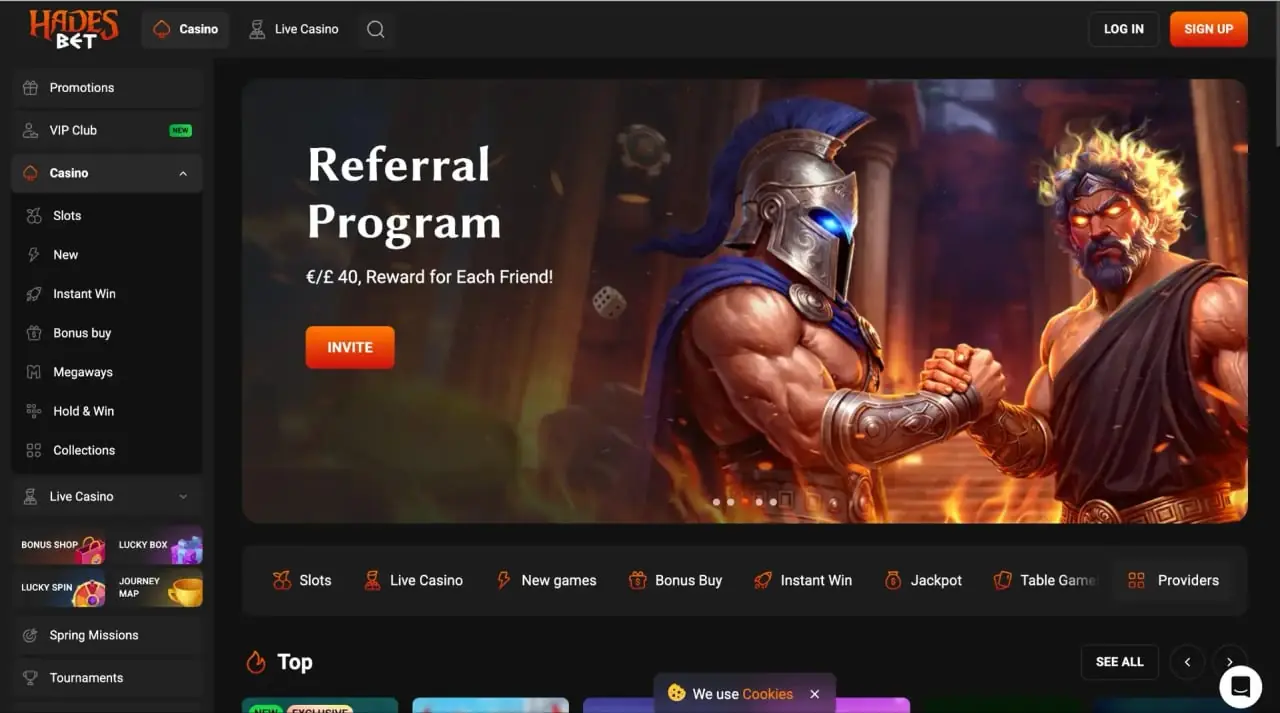Click the Slots cherry icon in sidebar
This screenshot has width=1280, height=713.
34,215
